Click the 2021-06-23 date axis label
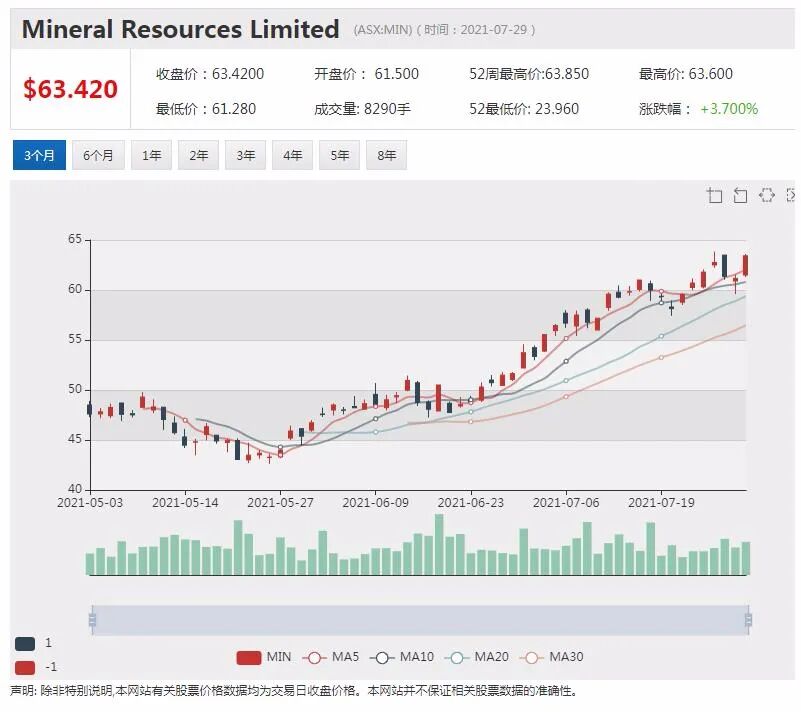This screenshot has height=712, width=801. (470, 503)
